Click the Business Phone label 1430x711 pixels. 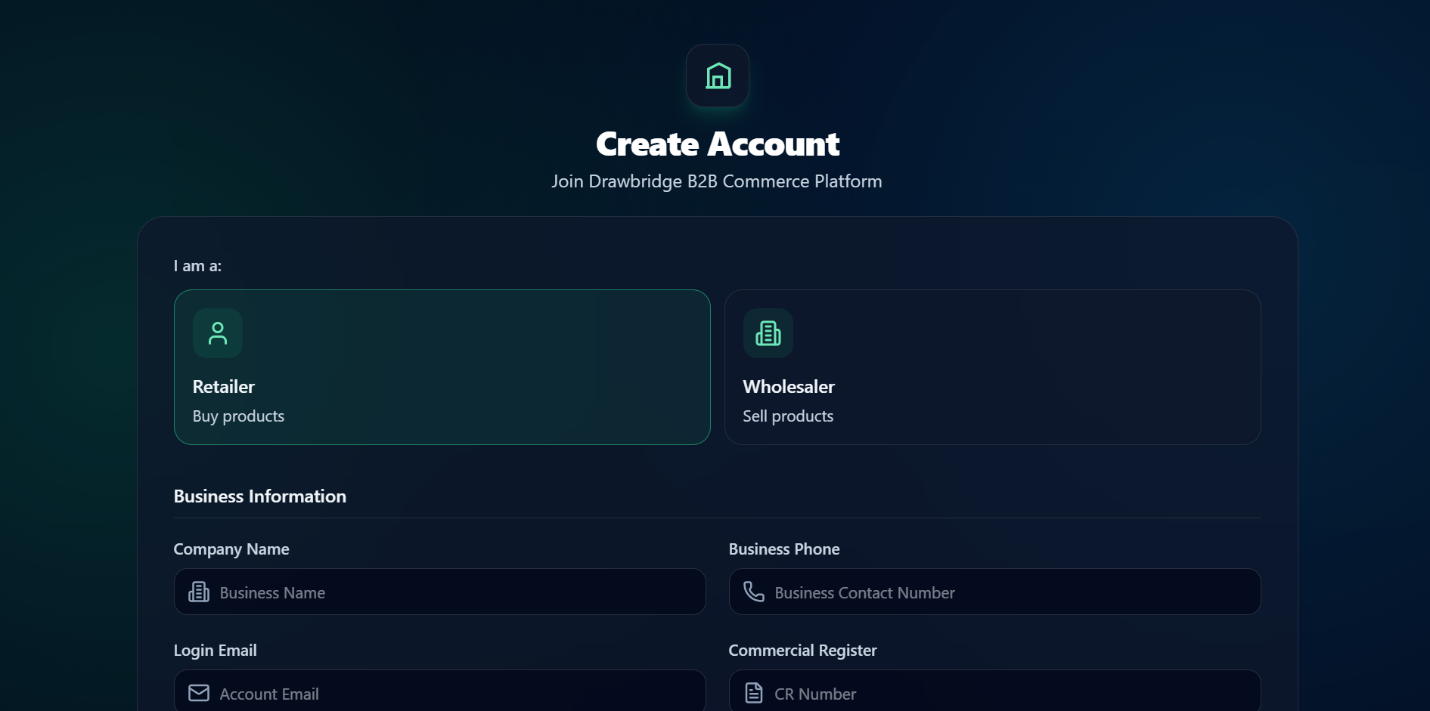[784, 549]
